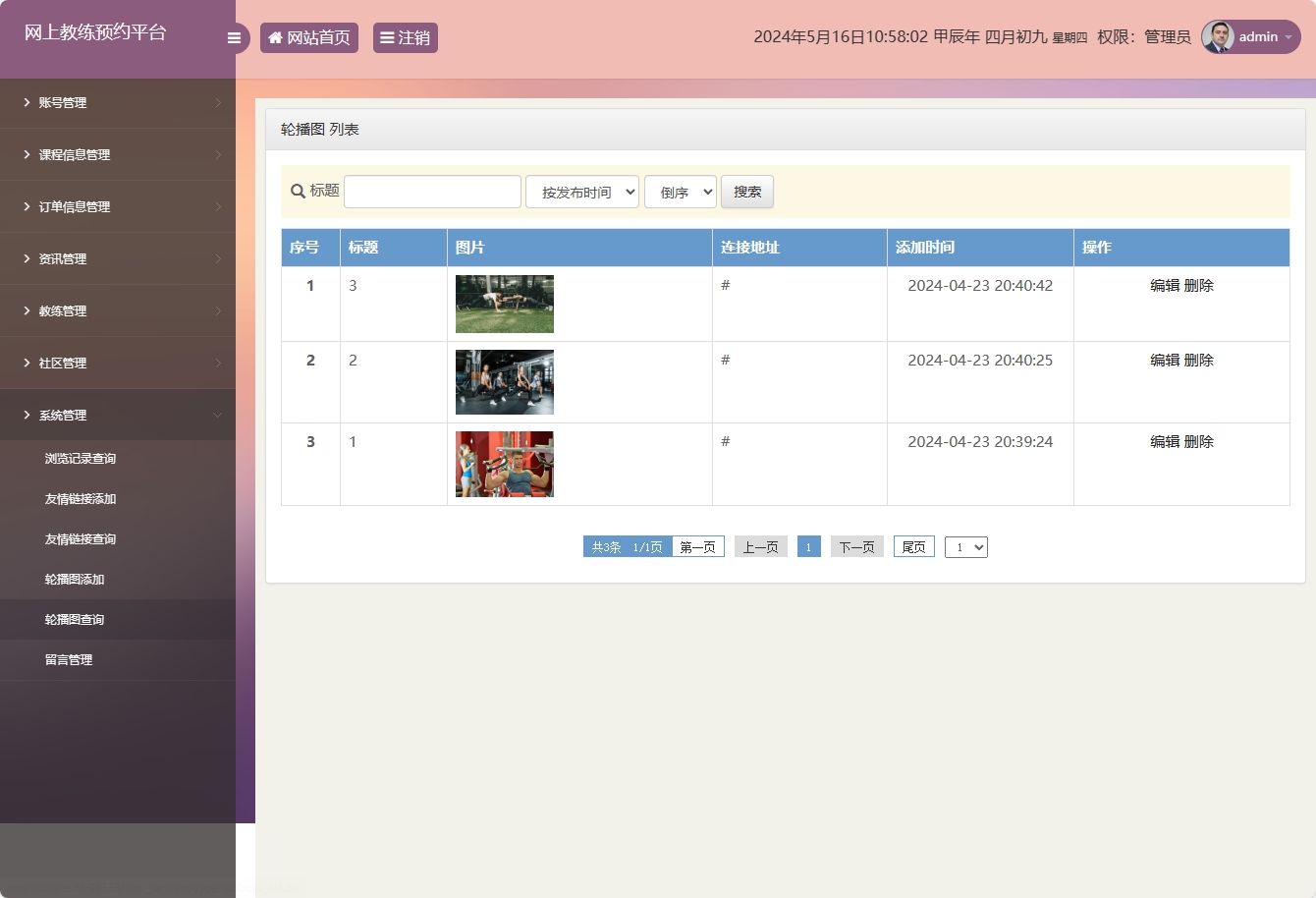Viewport: 1316px width, 898px height.
Task: Open the 按发布时间 sort dropdown
Action: tap(582, 193)
